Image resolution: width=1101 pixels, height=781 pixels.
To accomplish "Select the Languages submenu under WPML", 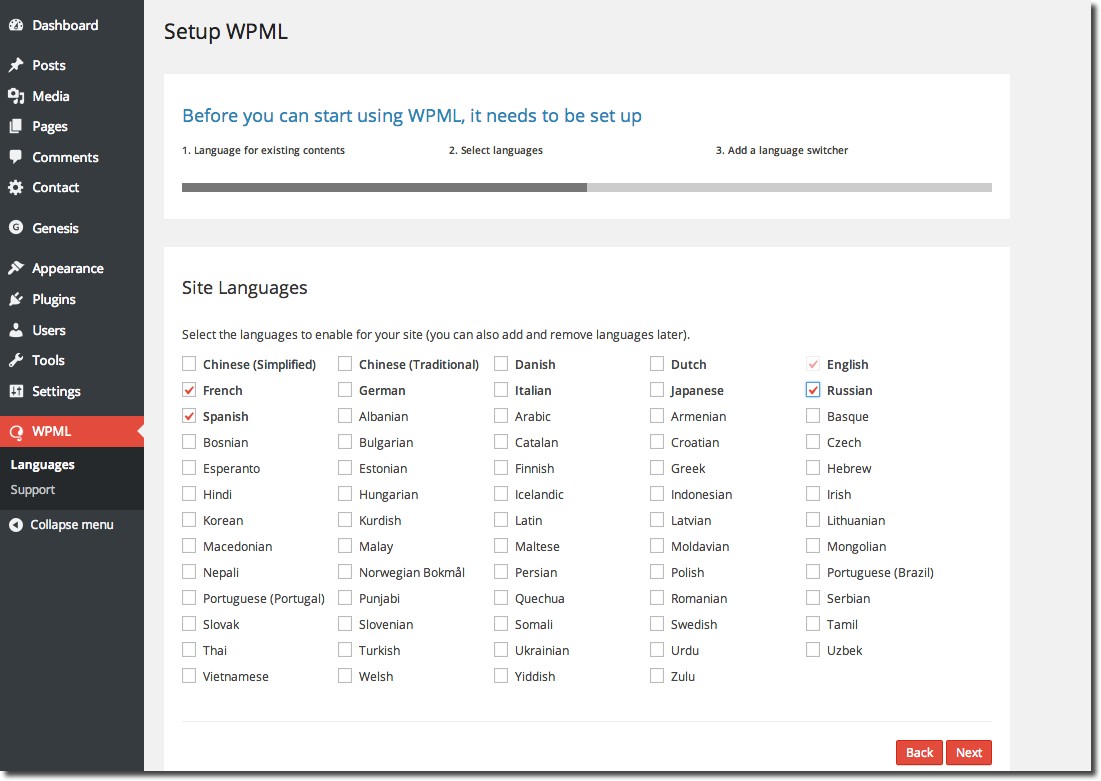I will point(42,464).
